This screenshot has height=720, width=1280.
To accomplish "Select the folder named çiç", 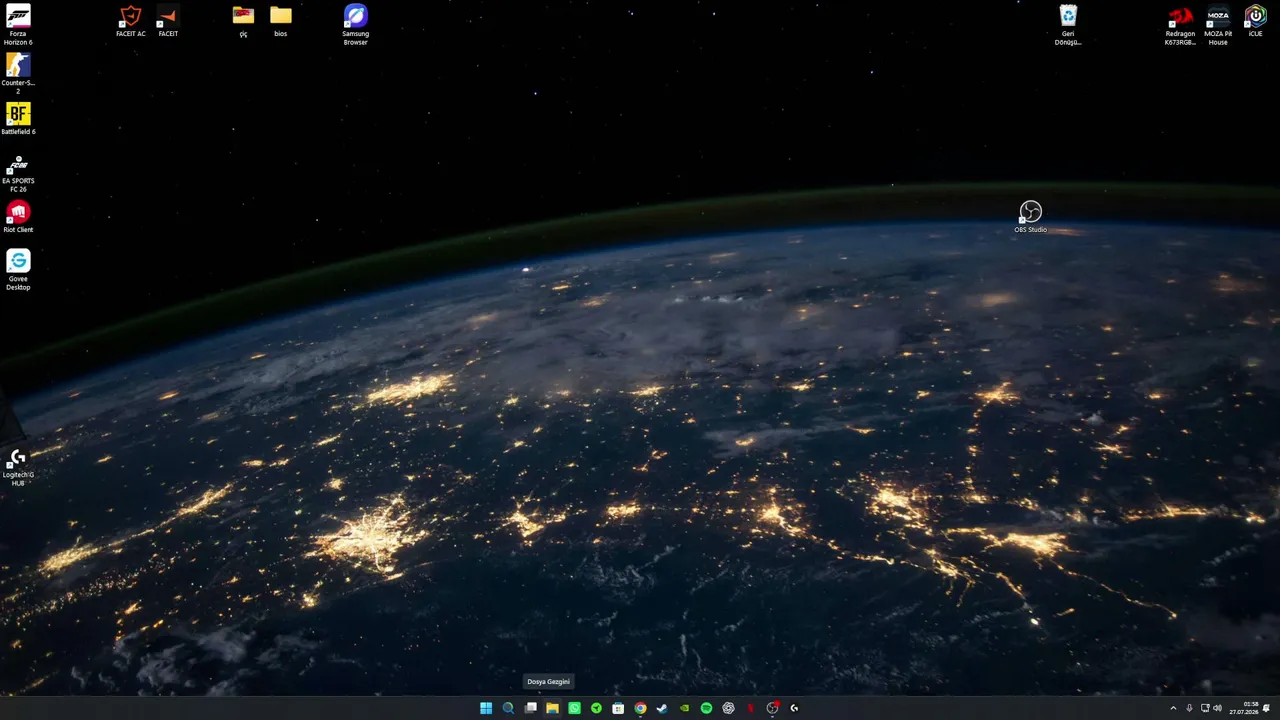I will point(243,20).
